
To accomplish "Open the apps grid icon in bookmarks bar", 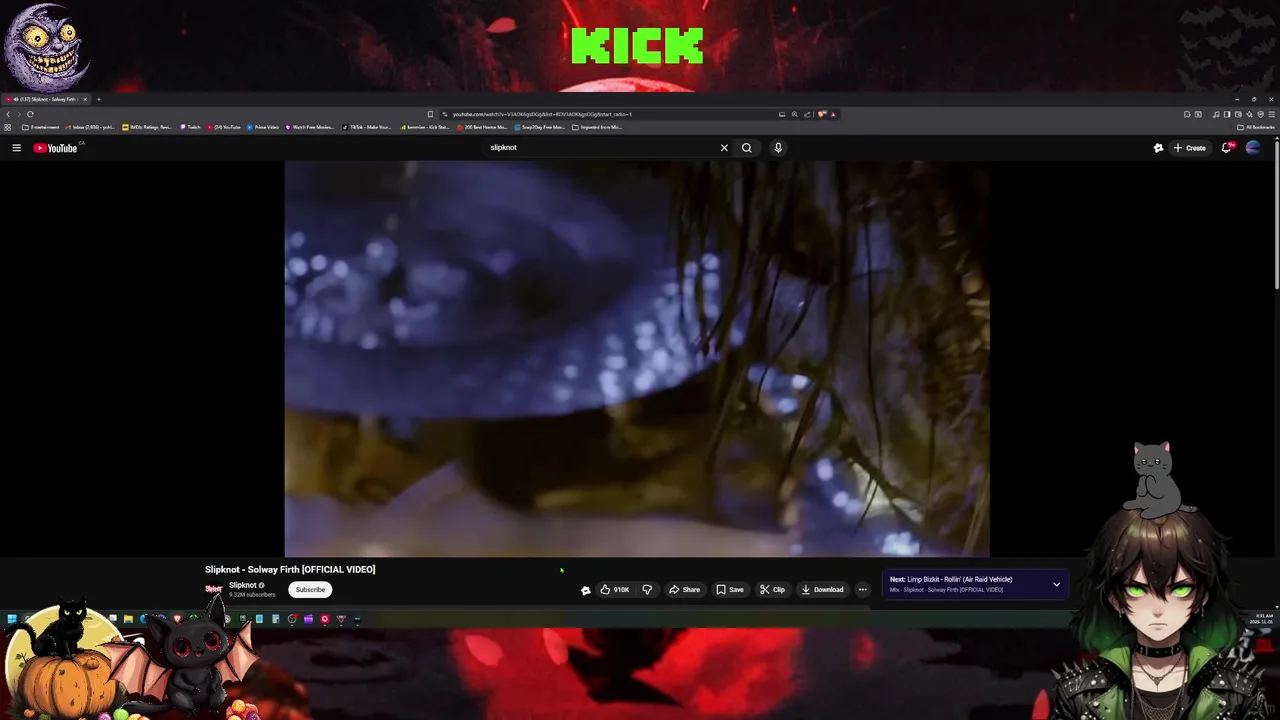I will click(7, 127).
